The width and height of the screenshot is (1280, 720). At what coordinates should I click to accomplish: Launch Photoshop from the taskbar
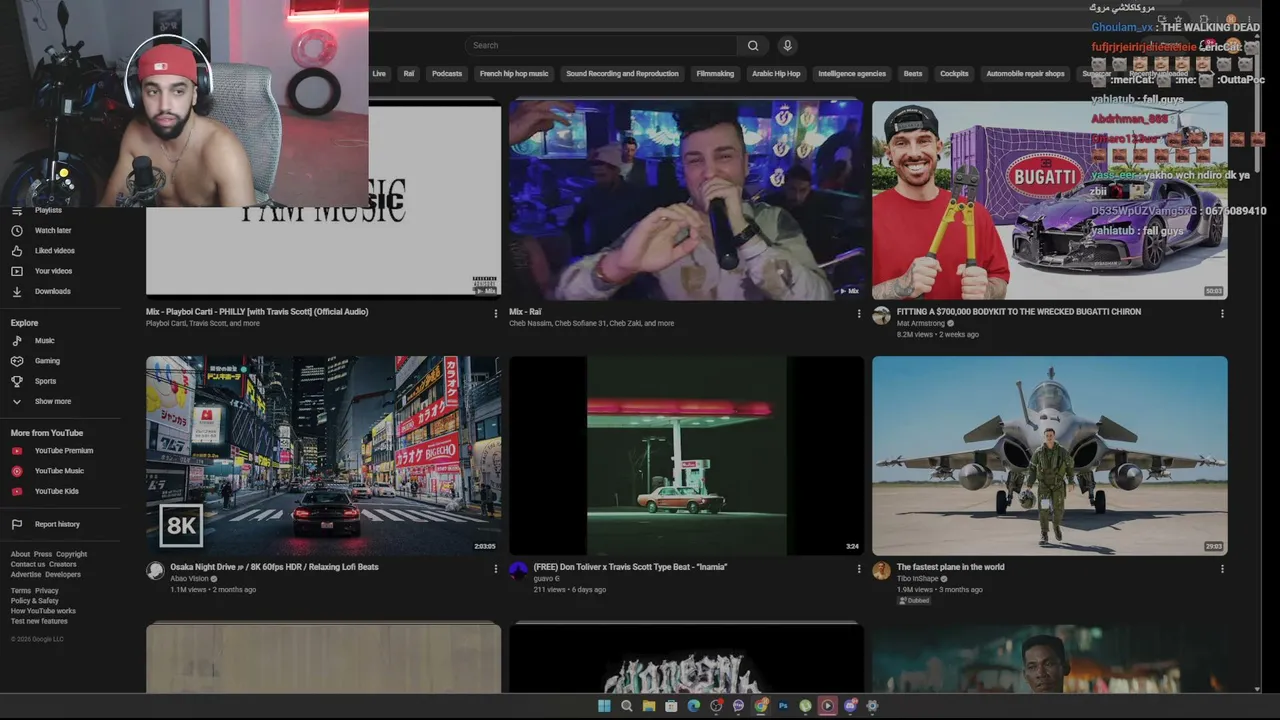click(783, 706)
